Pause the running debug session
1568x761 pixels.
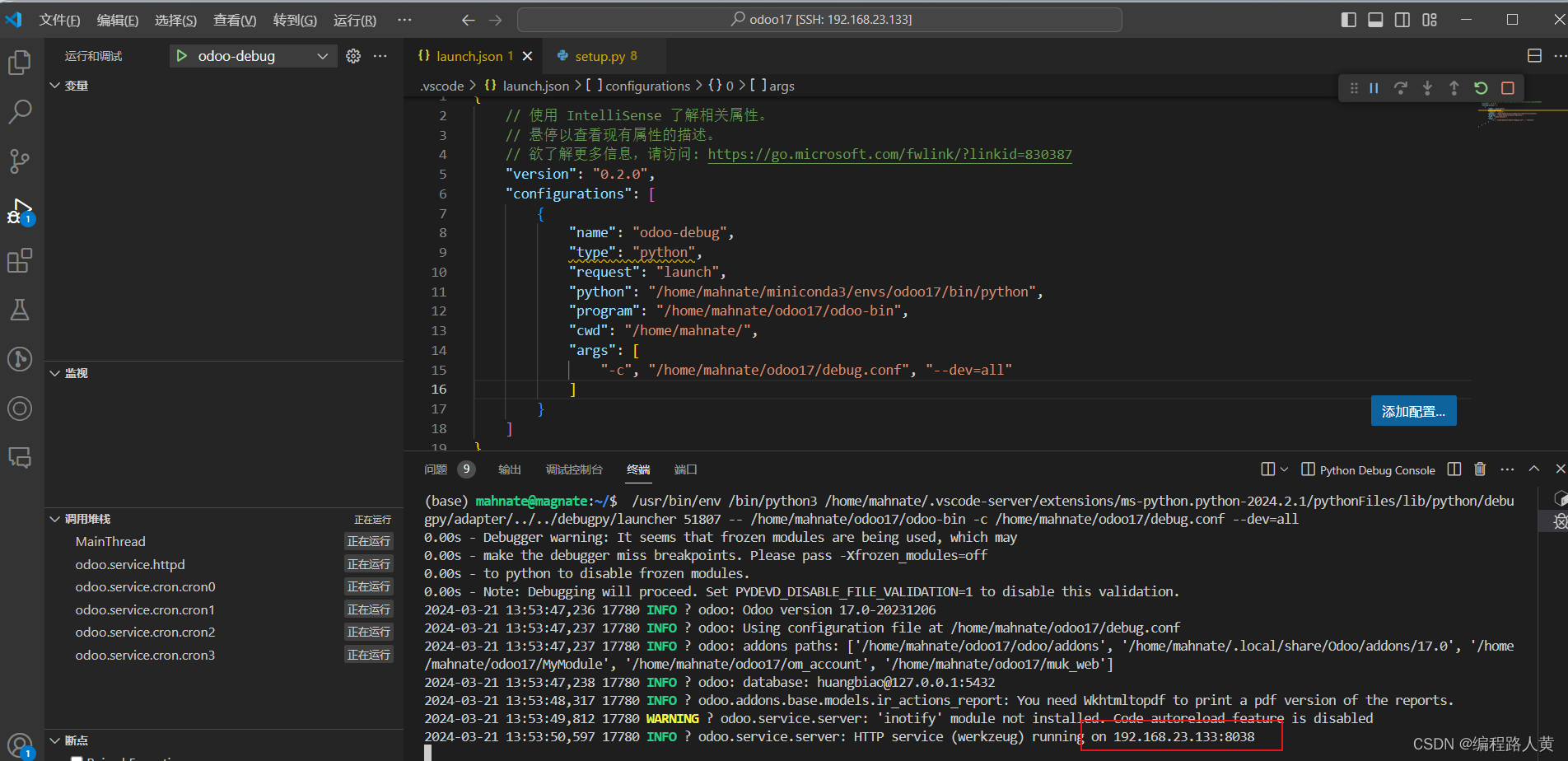[1374, 88]
